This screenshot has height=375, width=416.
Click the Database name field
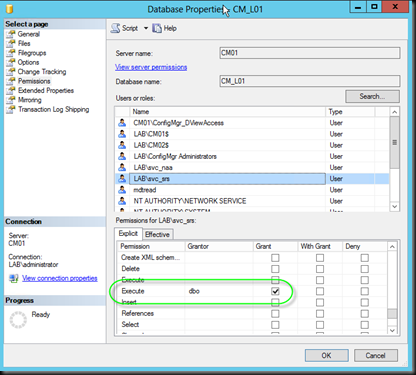[x=310, y=81]
